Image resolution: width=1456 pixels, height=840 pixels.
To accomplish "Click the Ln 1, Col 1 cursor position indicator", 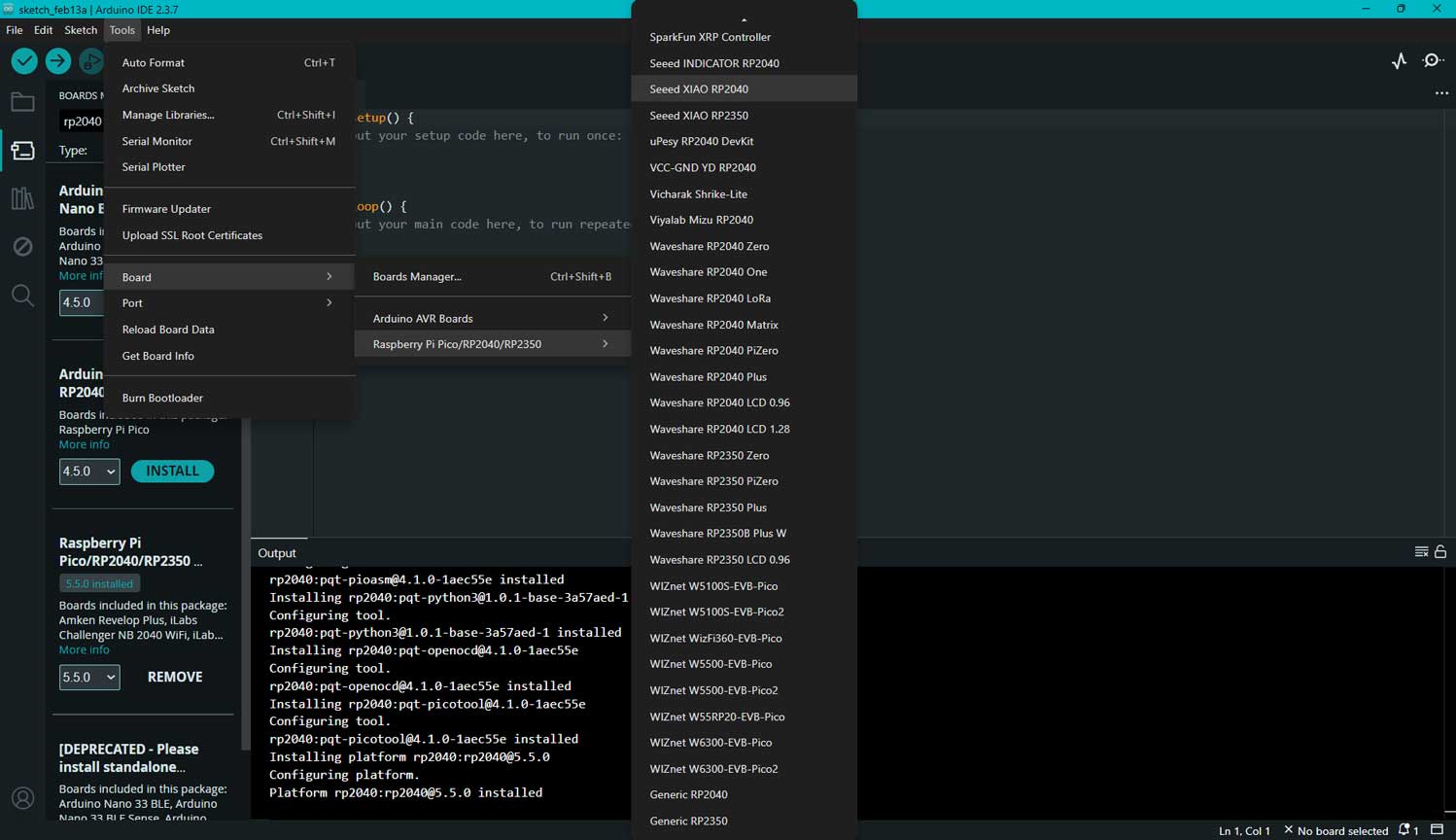I will [1244, 831].
